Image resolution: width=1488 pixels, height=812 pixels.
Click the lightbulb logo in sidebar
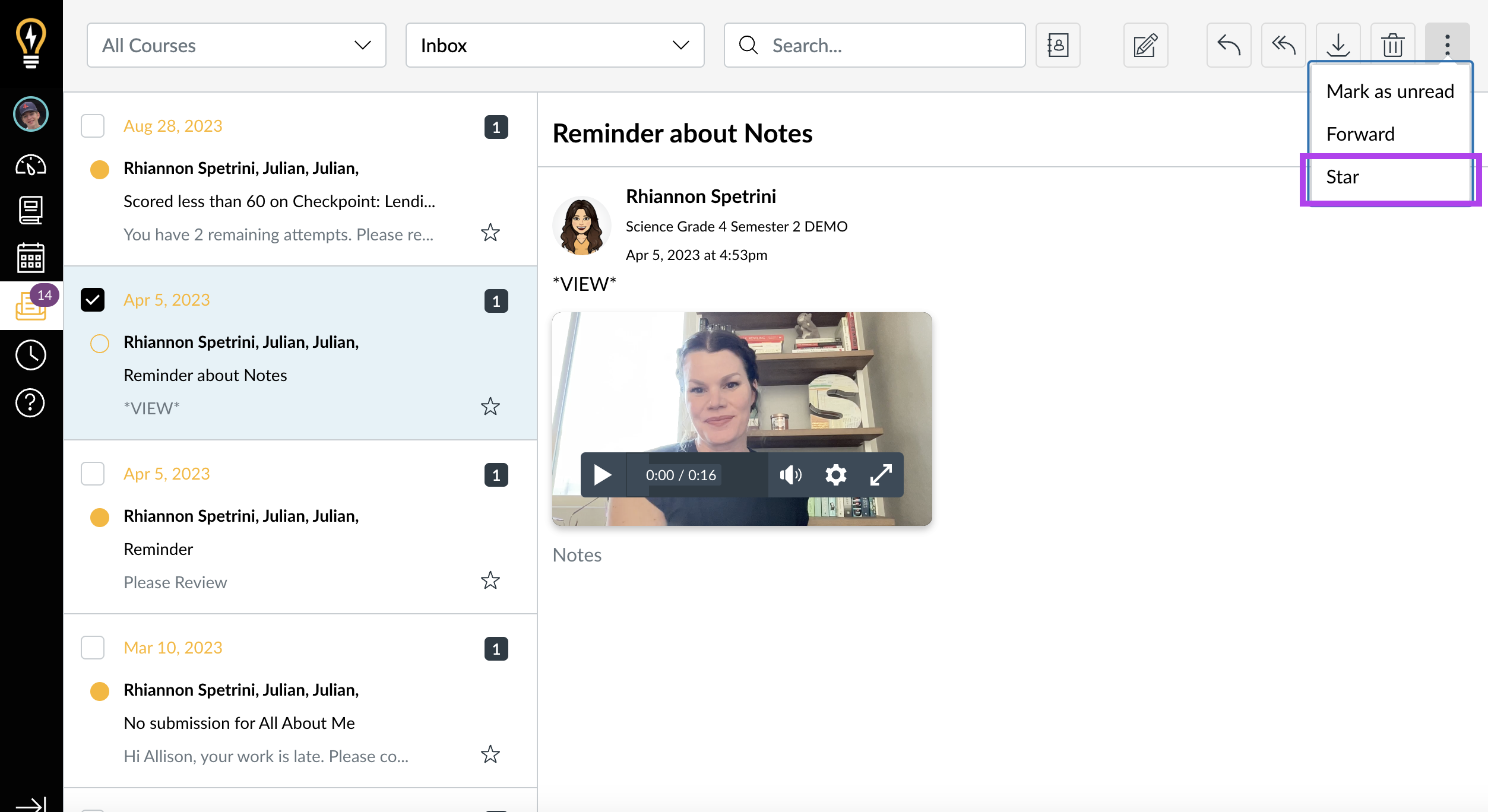31,43
